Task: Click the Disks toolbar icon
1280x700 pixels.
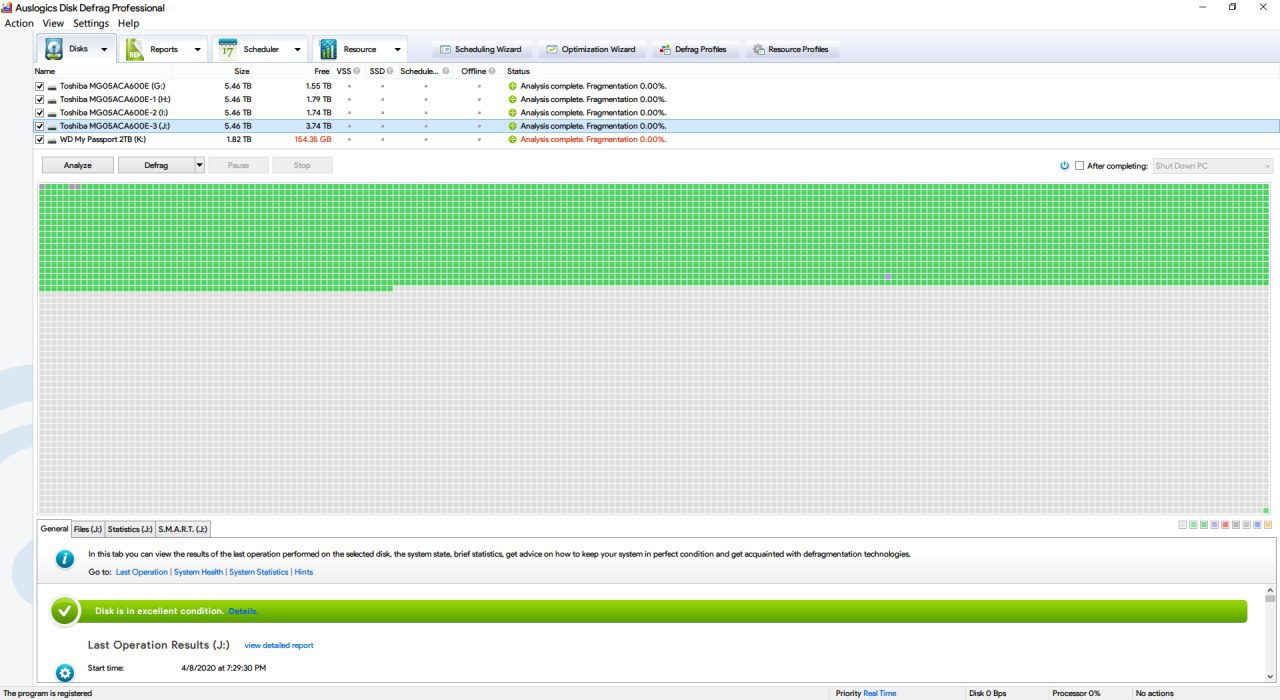Action: click(56, 49)
